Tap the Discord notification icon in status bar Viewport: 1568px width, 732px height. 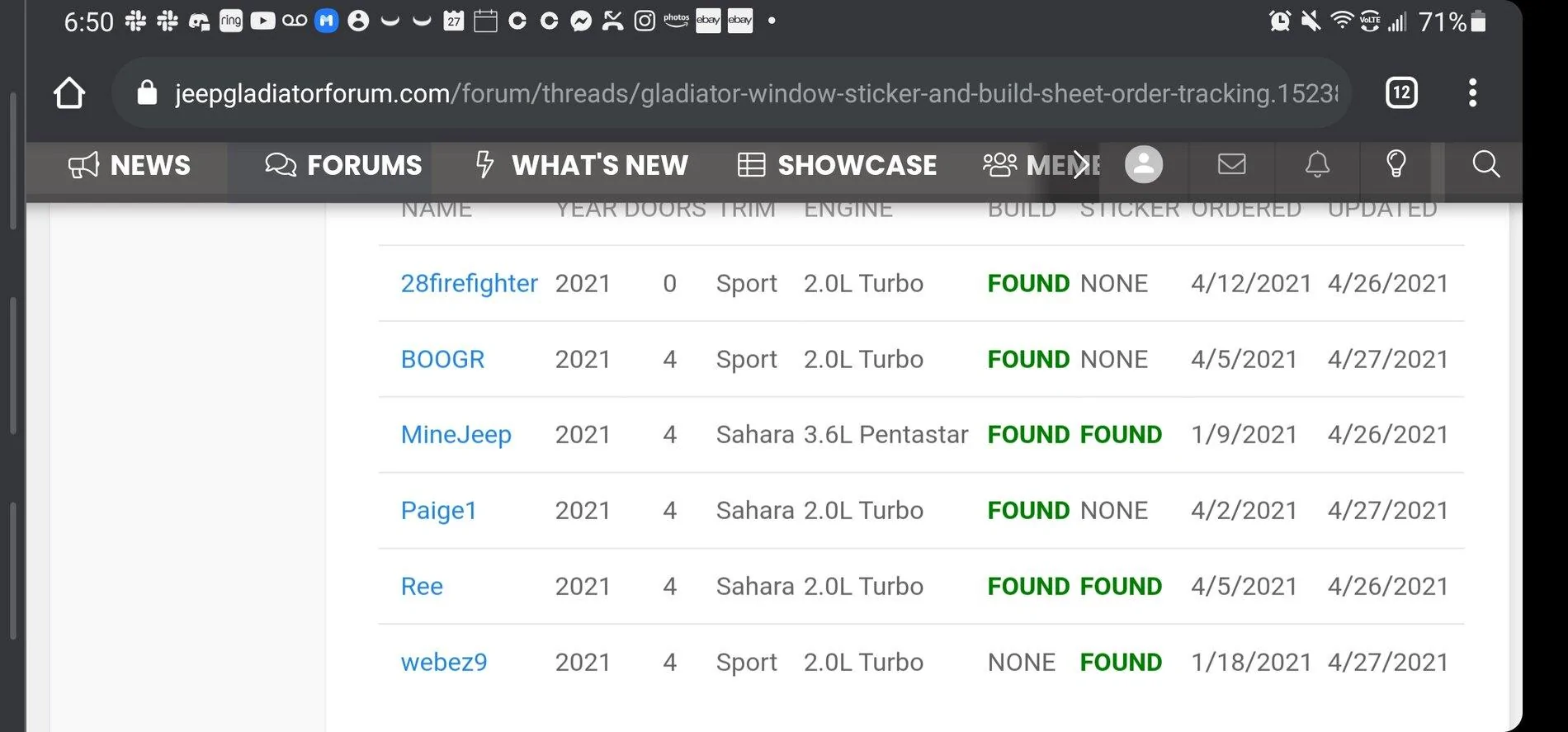click(200, 21)
